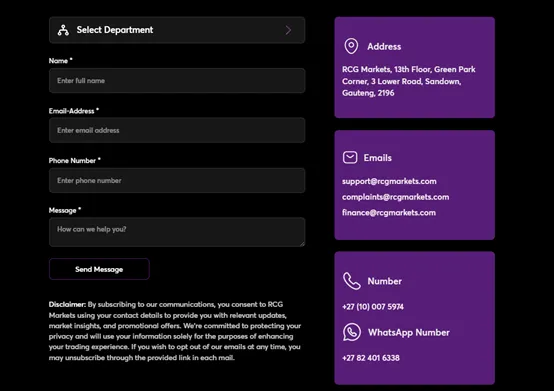554x391 pixels.
Task: Focus the Enter email address field
Action: pyautogui.click(x=177, y=130)
